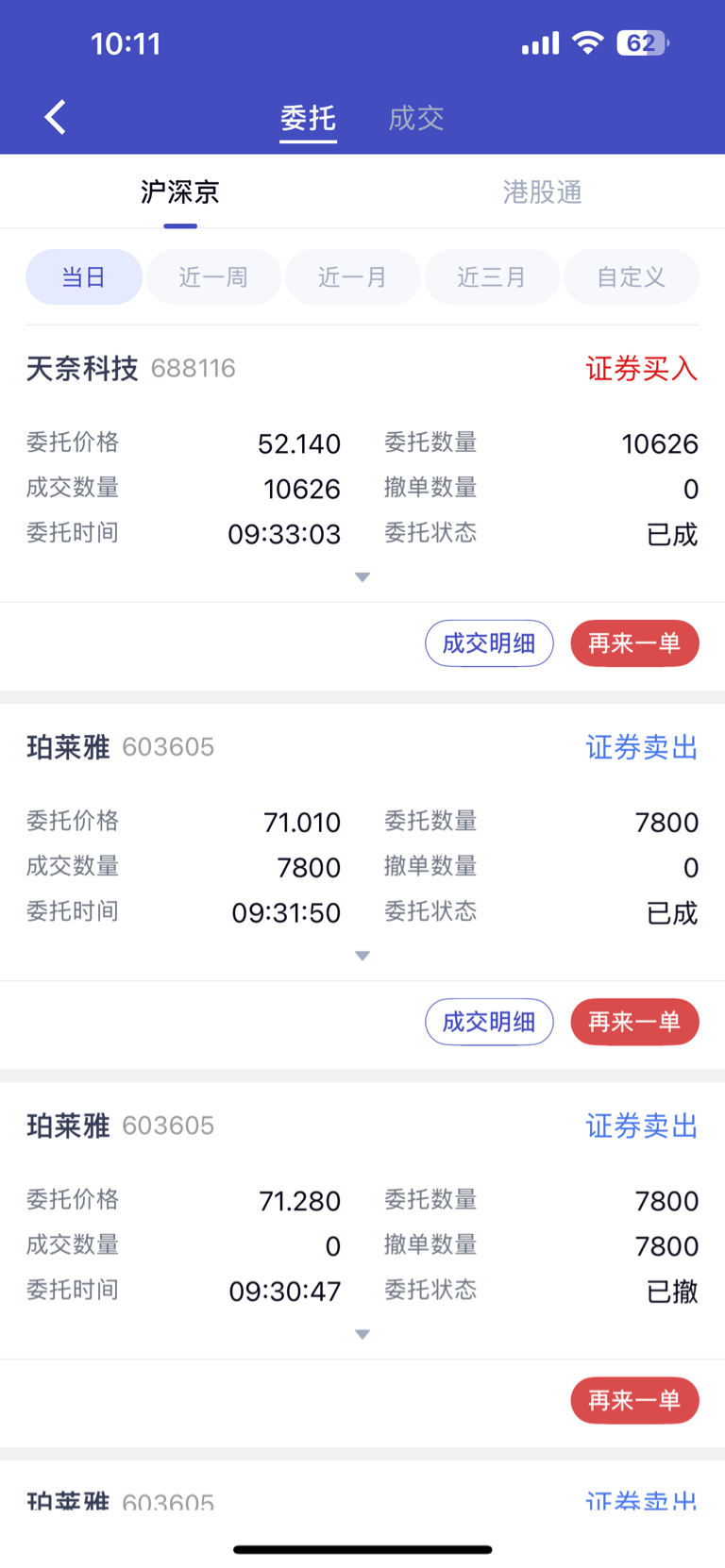Screen dimensions: 725x1568
Task: Tap the Wi-Fi status icon
Action: (x=588, y=43)
